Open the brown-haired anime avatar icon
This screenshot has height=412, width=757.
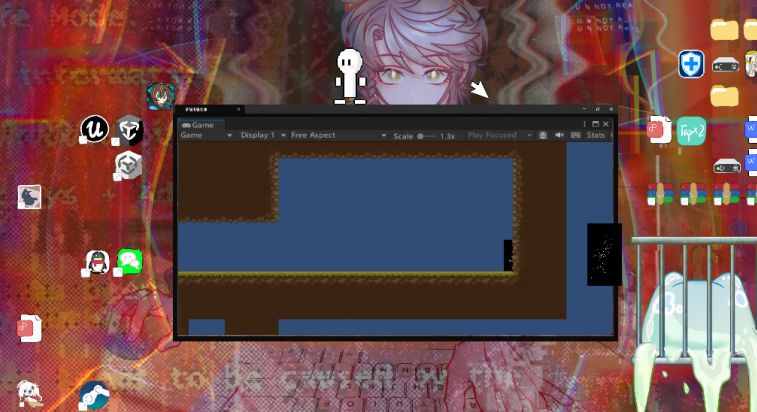pos(160,96)
